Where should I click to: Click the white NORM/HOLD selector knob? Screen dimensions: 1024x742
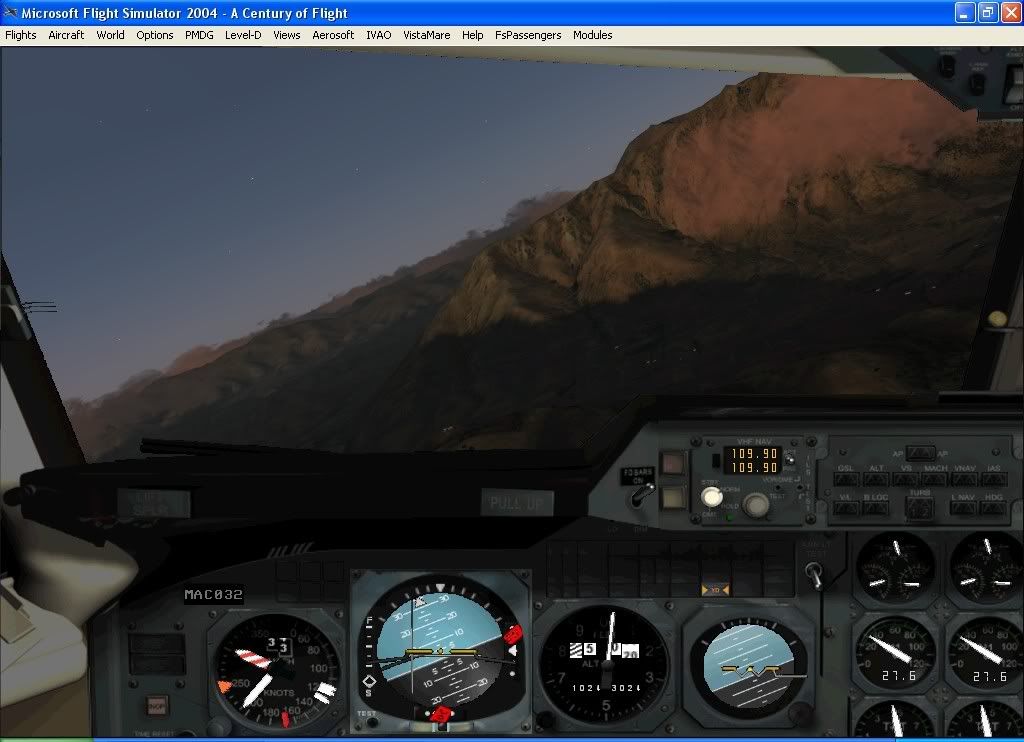[x=711, y=497]
